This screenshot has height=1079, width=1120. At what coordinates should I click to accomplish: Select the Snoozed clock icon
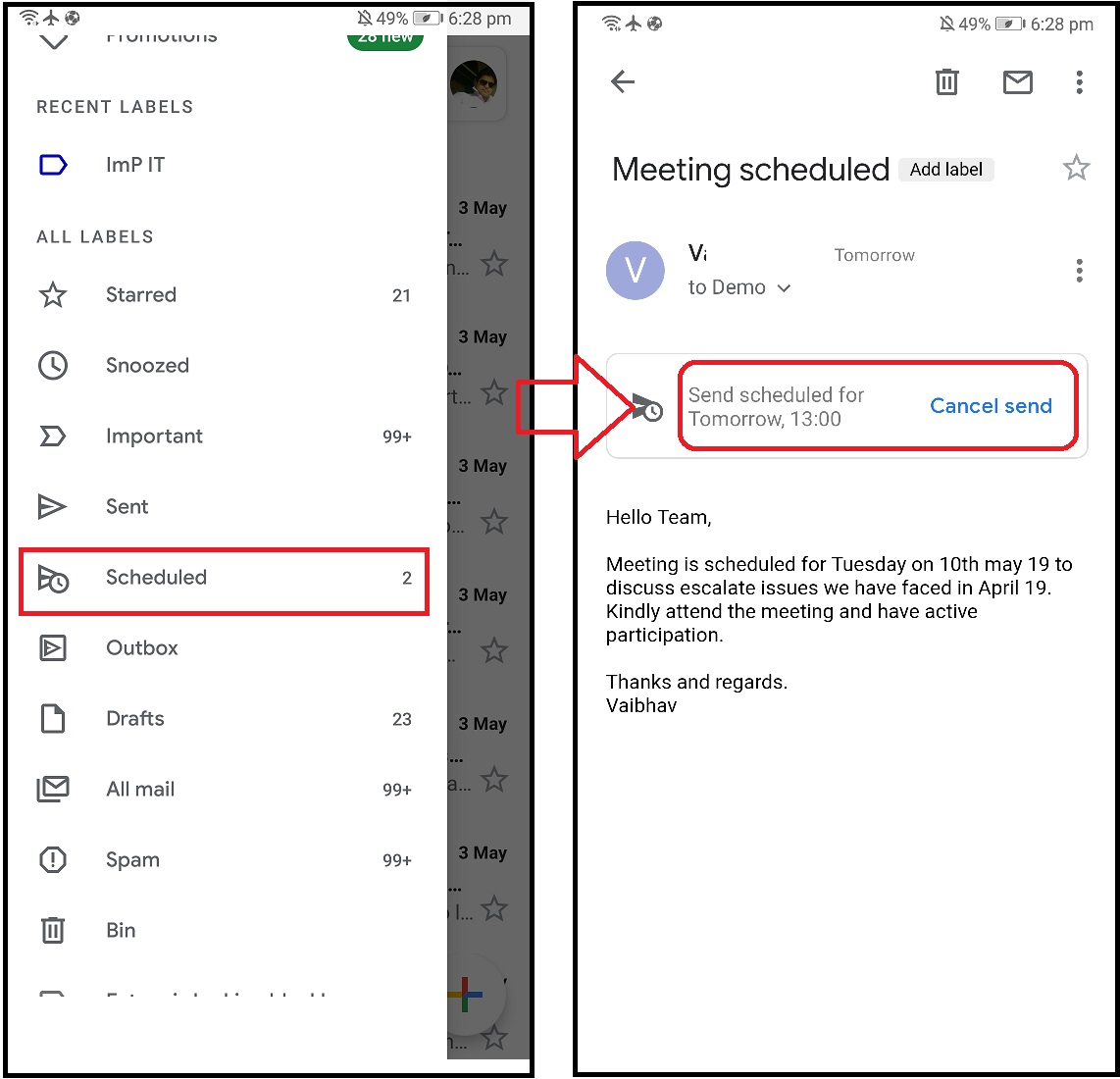[x=53, y=366]
